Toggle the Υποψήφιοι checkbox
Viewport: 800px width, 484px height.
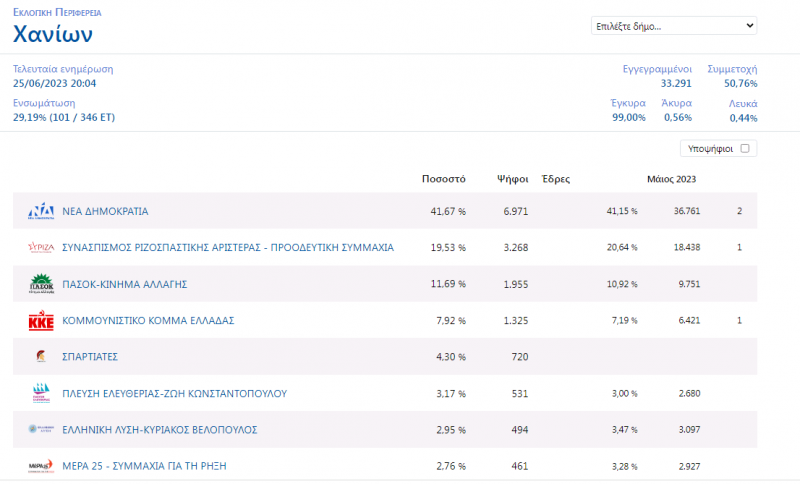(x=745, y=148)
